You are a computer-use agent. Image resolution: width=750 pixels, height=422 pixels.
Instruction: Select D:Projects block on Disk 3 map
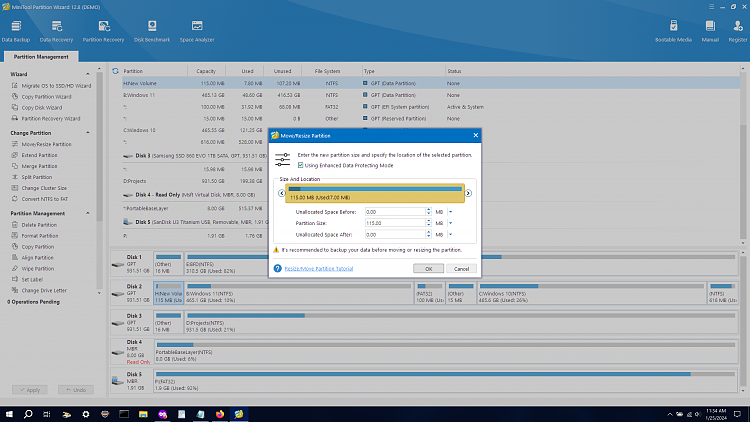[x=461, y=322]
